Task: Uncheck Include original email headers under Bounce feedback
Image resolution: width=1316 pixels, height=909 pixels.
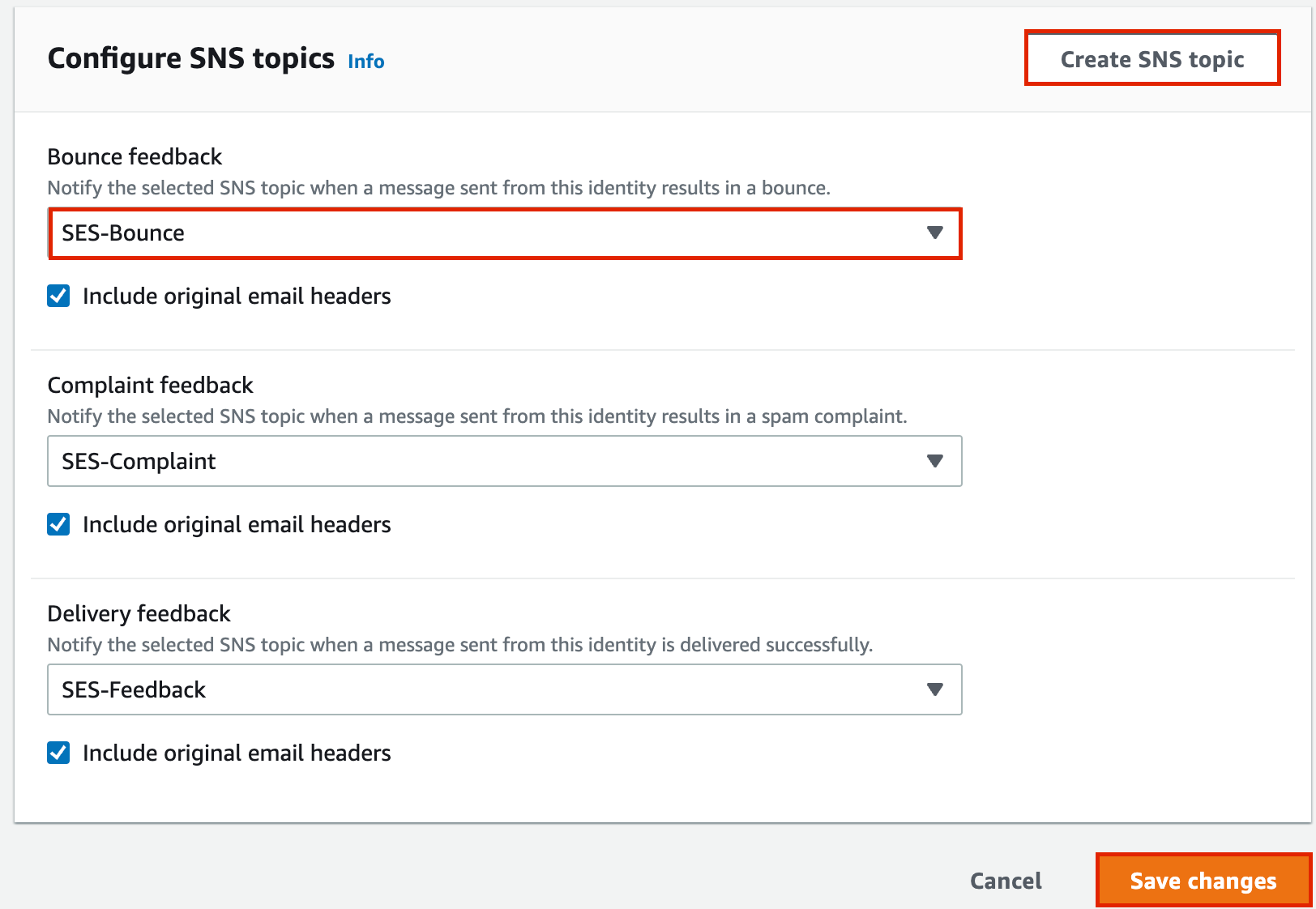Action: [x=58, y=296]
